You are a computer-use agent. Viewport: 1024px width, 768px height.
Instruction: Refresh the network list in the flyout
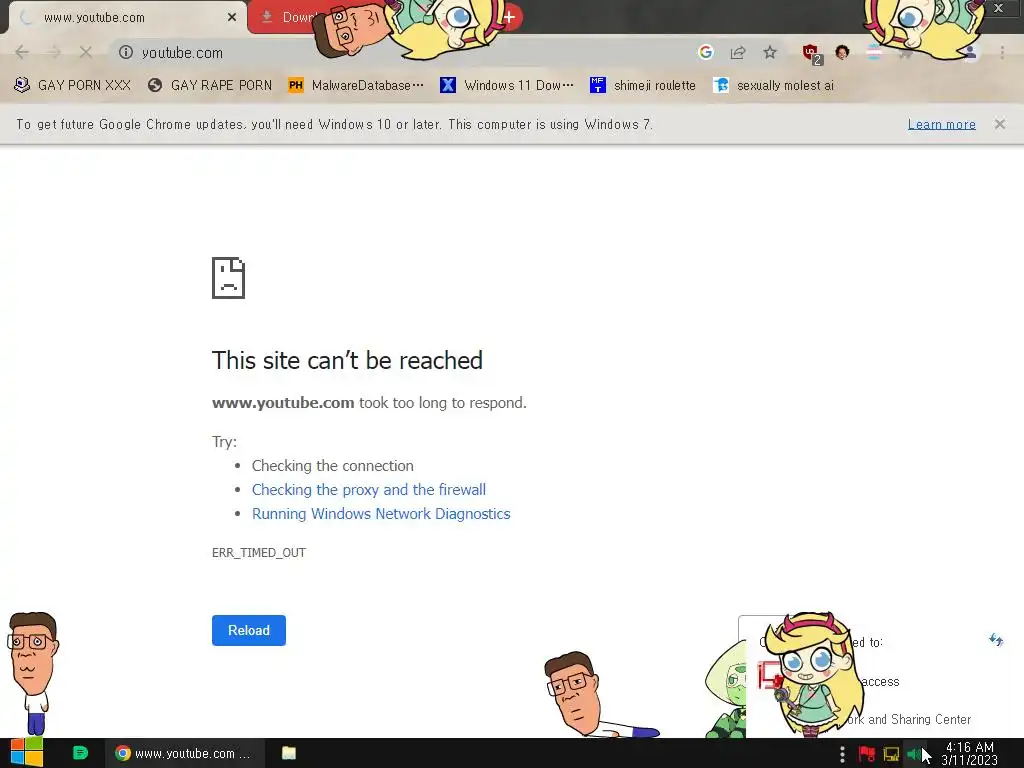tap(995, 639)
